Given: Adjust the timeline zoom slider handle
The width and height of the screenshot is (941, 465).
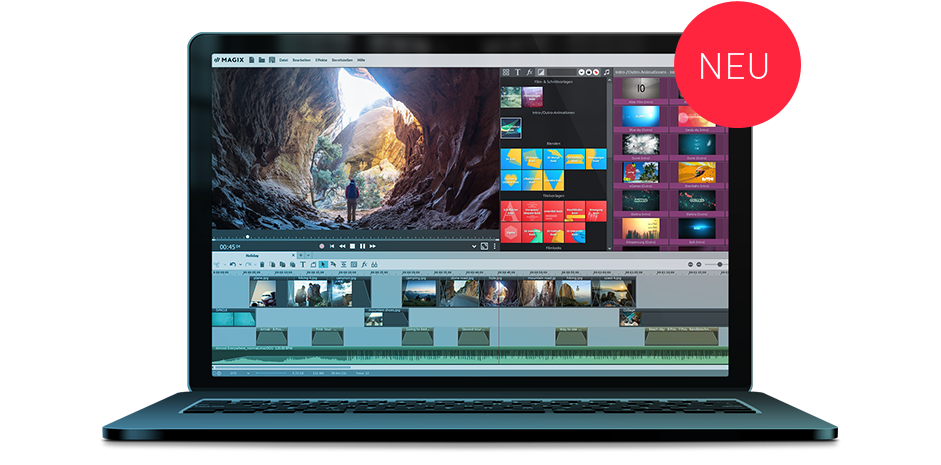Looking at the screenshot, I should coord(721,264).
